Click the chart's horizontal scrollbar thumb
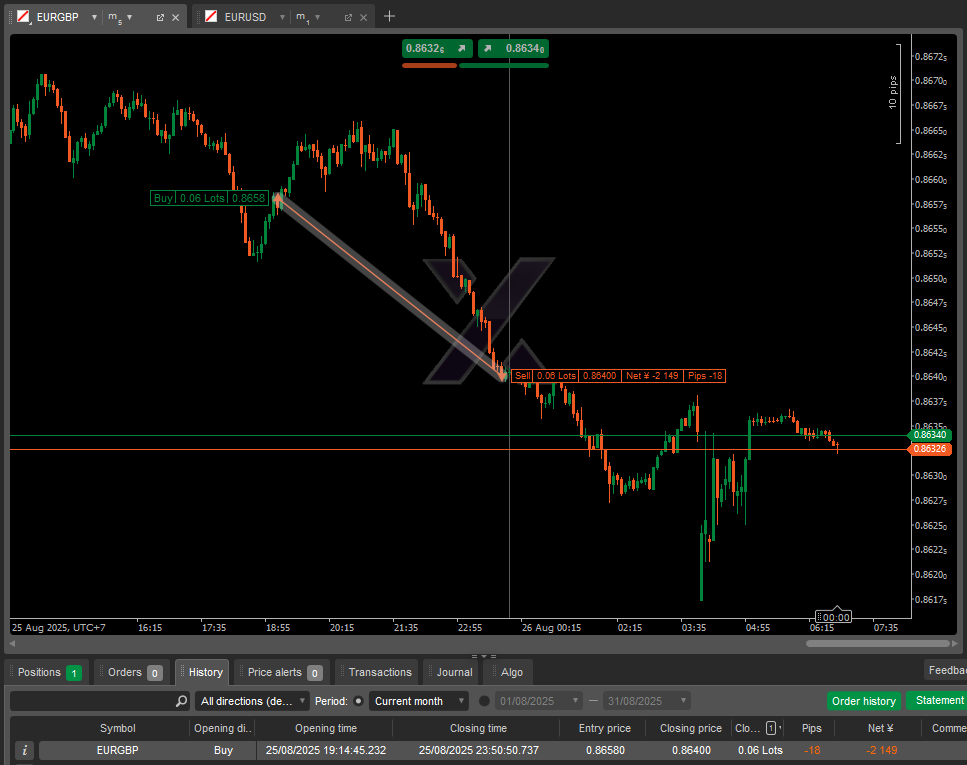 [876, 643]
